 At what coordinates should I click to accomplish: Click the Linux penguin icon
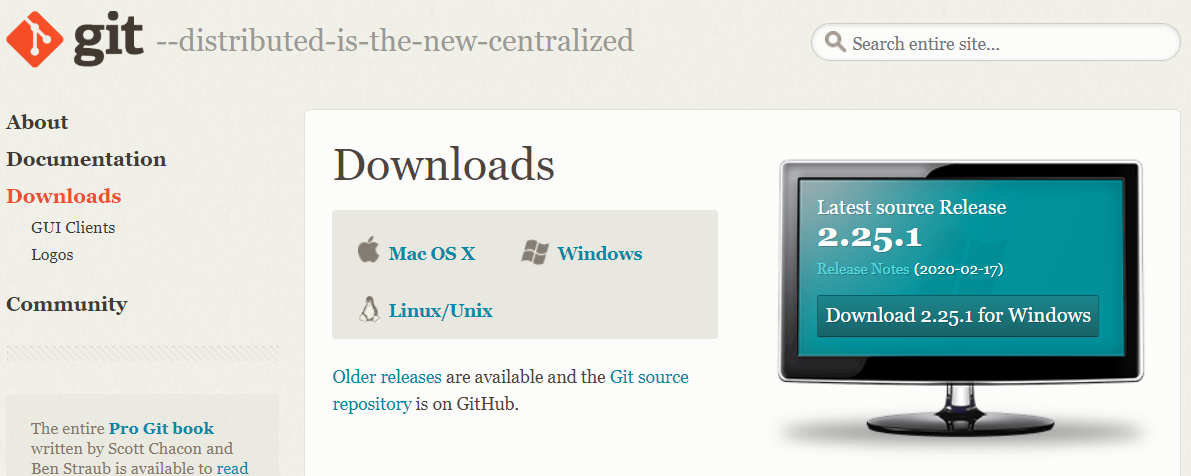click(368, 309)
